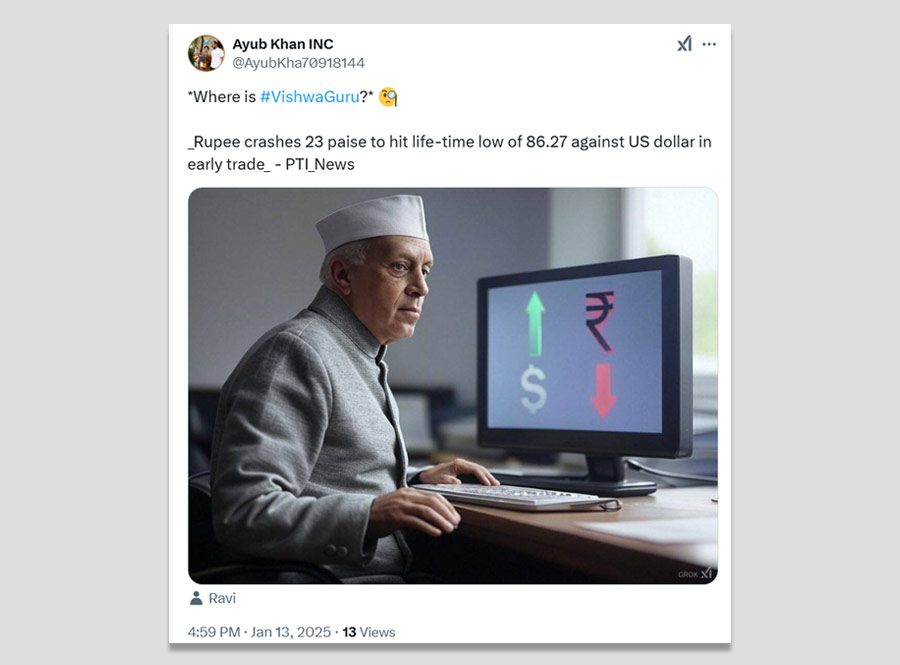Open Ayub Khan INC's profile avatar

[x=206, y=53]
